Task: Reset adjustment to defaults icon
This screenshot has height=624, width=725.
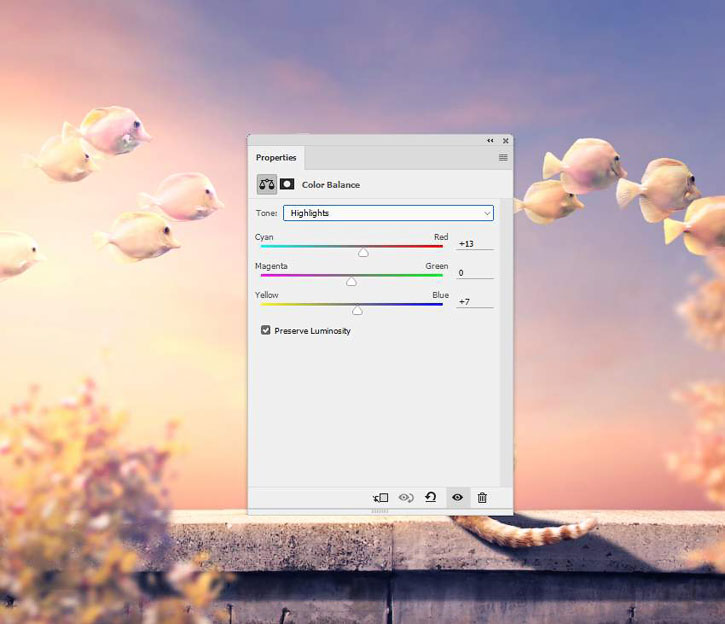Action: [x=430, y=497]
